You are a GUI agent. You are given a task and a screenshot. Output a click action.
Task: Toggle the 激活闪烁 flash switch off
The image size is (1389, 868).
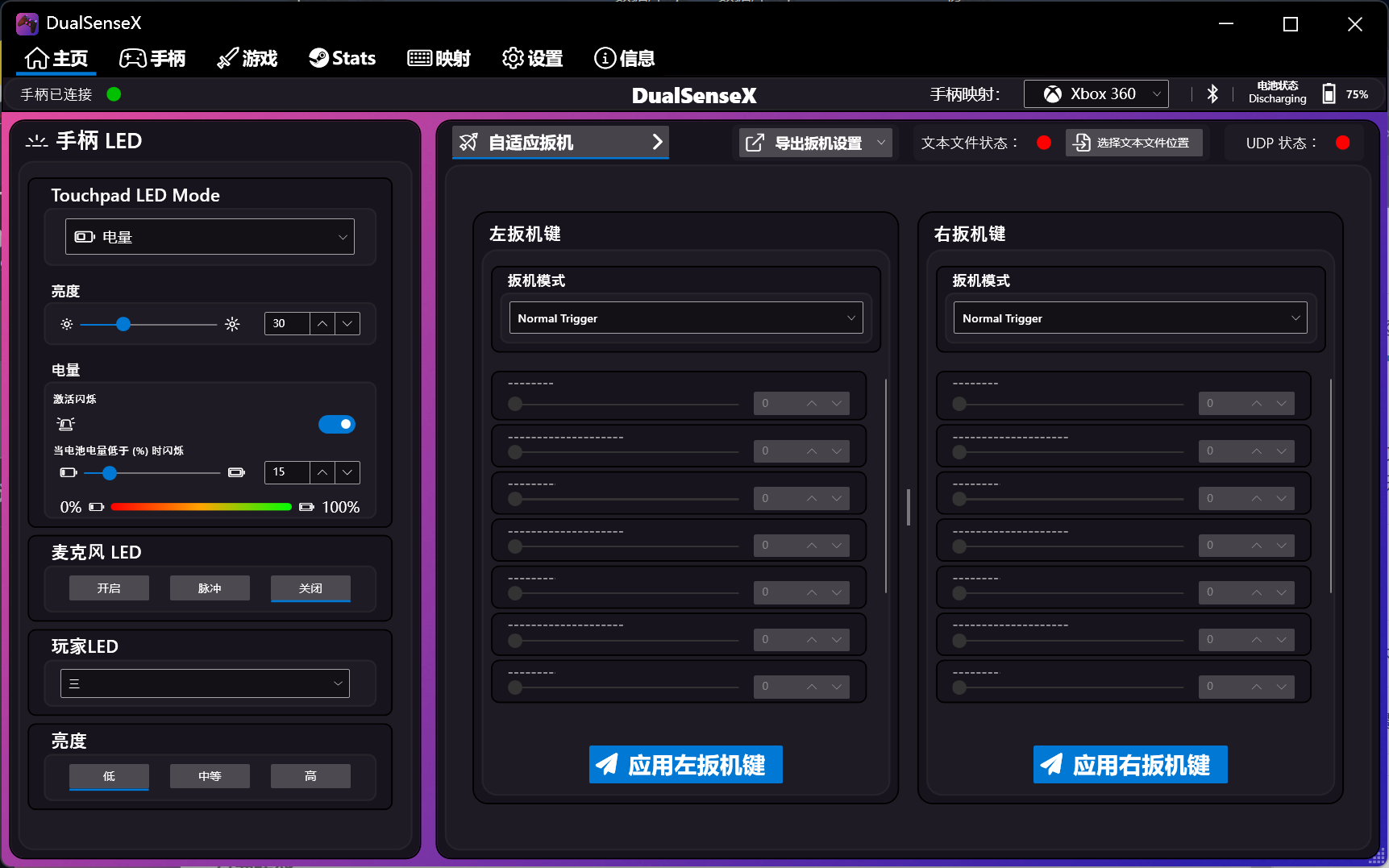[337, 424]
